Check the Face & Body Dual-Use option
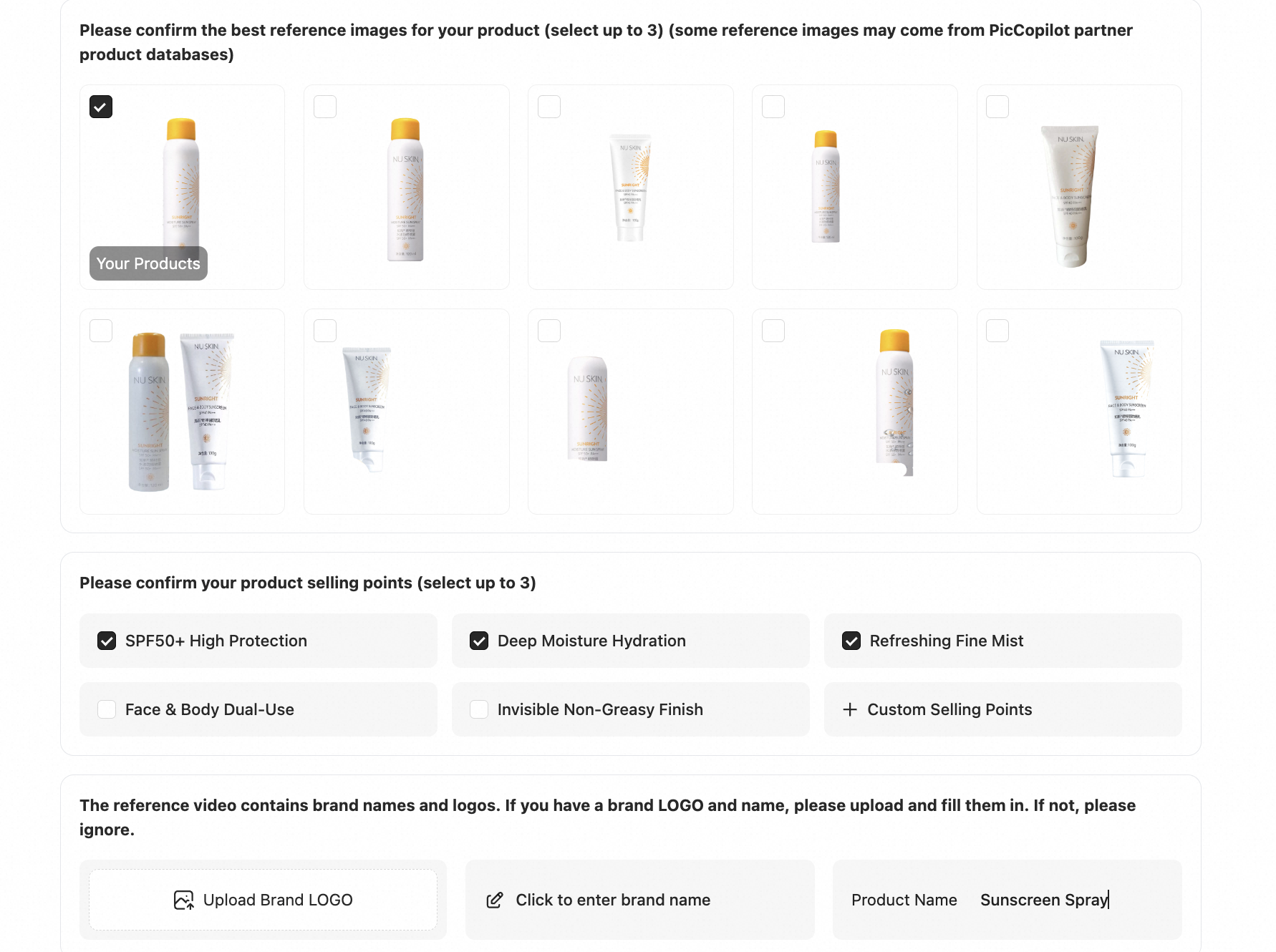Screen dimensions: 1276x952 click(107, 709)
